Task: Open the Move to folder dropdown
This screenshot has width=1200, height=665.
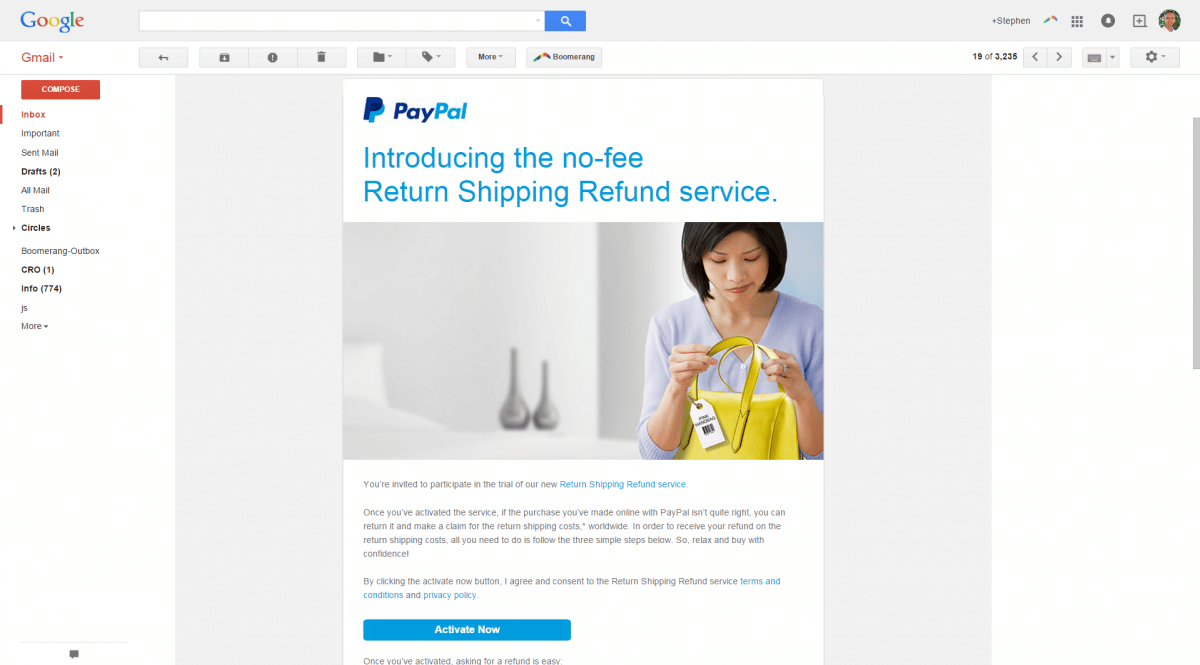Action: click(382, 57)
